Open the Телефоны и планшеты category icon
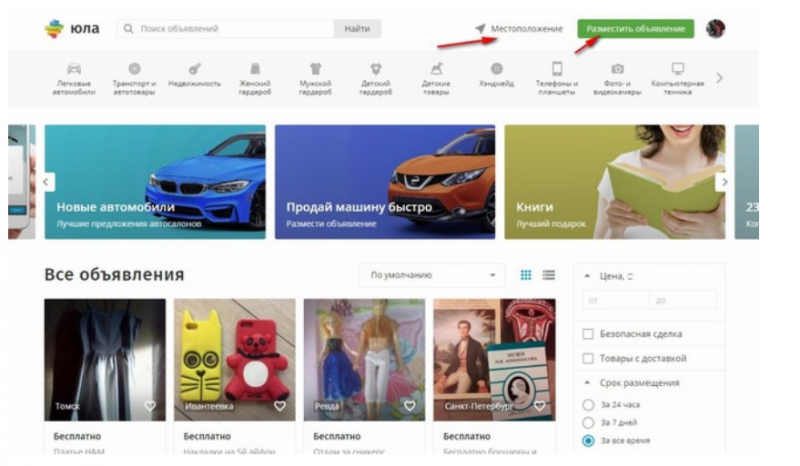This screenshot has width=800, height=466. [557, 68]
